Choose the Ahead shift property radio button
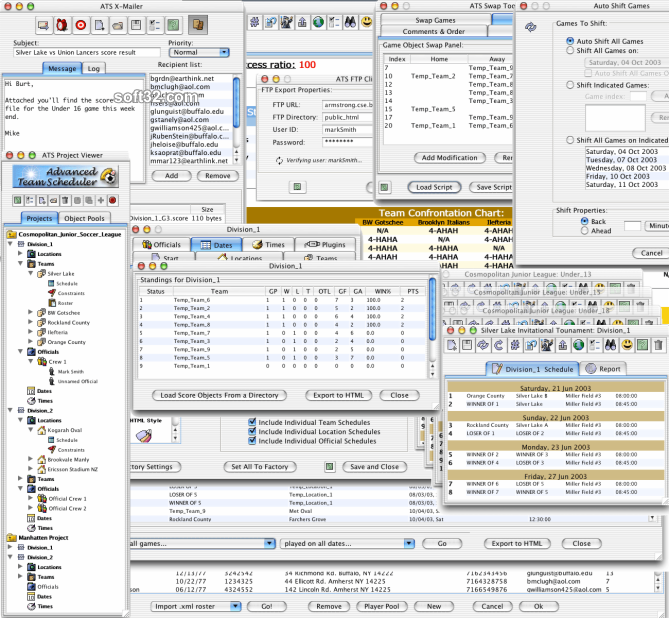669x618 pixels. pos(585,230)
